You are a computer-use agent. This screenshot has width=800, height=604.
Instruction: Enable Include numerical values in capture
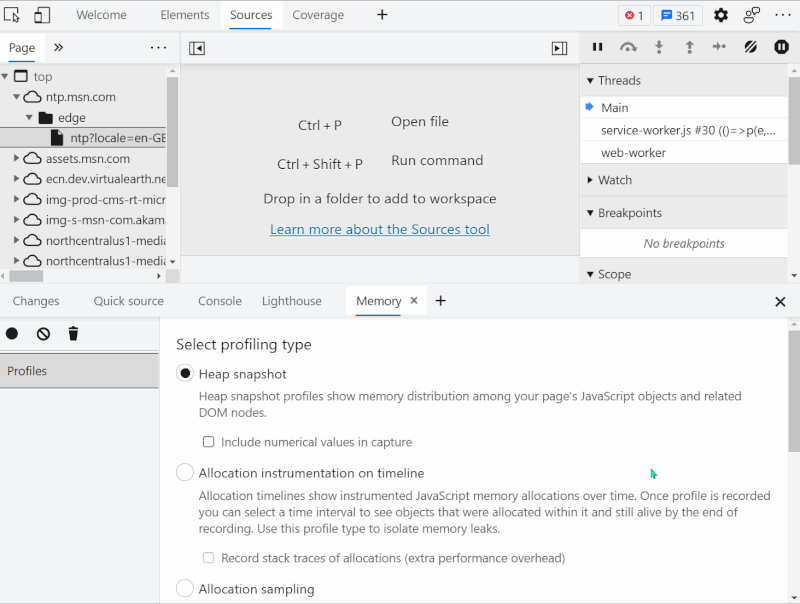[x=208, y=440]
